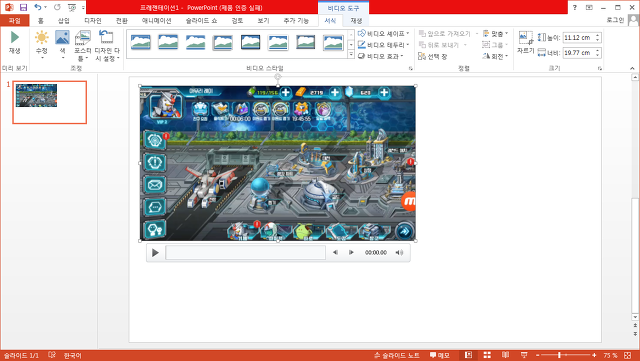Switch to the 재생 playback tab under video tools
Viewport: 640px width, 361px height.
point(356,20)
